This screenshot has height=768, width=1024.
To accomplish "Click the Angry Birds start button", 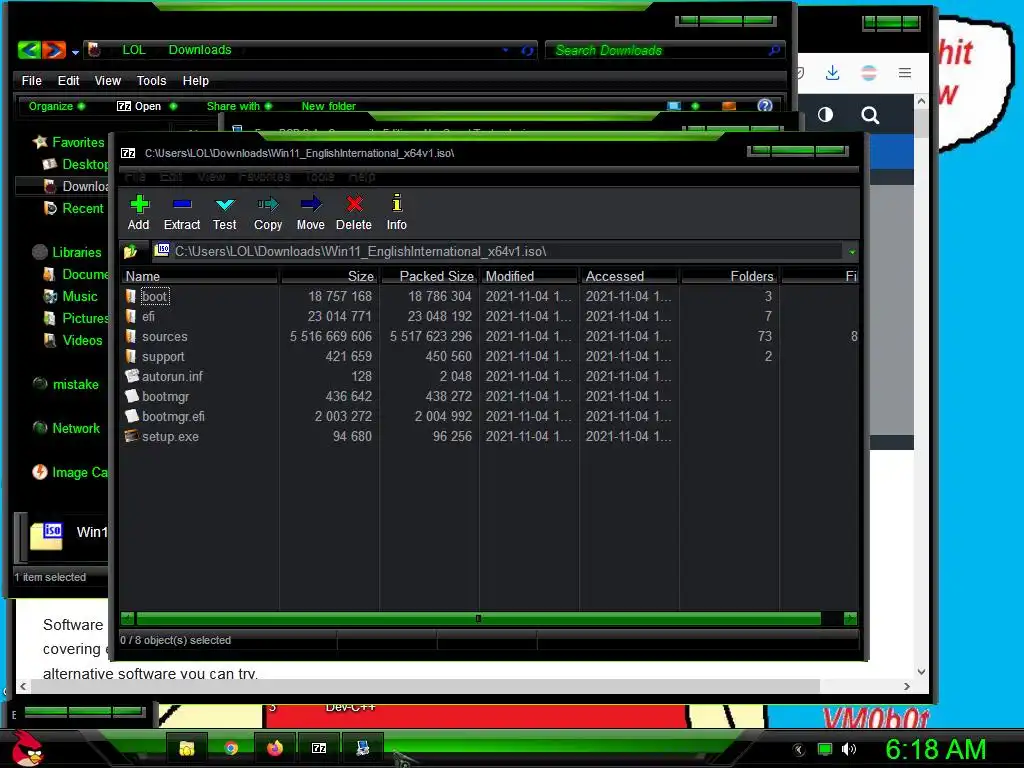I will pyautogui.click(x=27, y=748).
